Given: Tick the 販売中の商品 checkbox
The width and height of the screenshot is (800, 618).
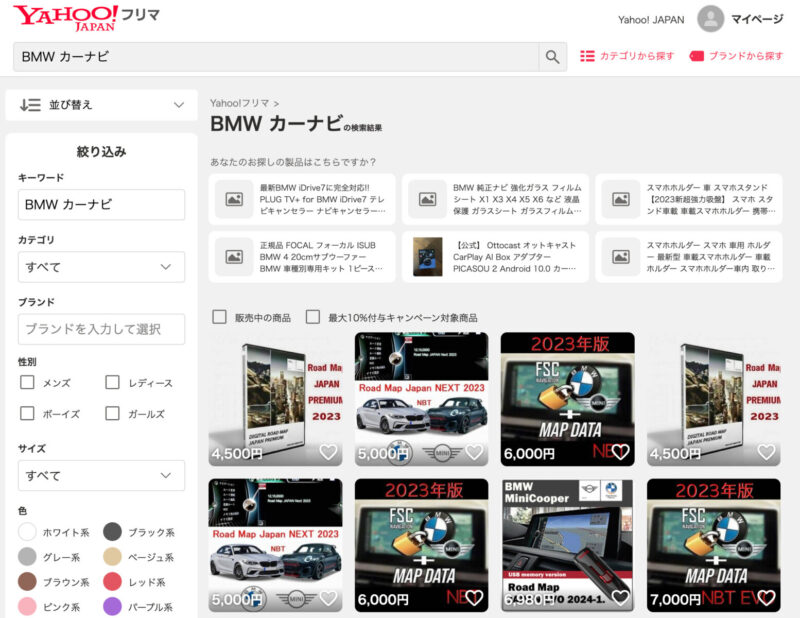Looking at the screenshot, I should (x=219, y=317).
